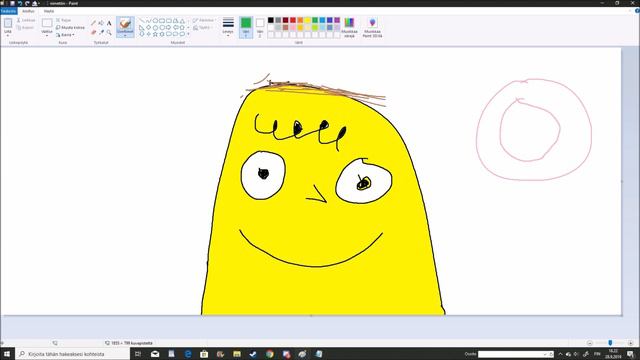The height and width of the screenshot is (360, 640).
Task: Open the shape Outline (Ääriviiva) dropdown
Action: tap(204, 20)
